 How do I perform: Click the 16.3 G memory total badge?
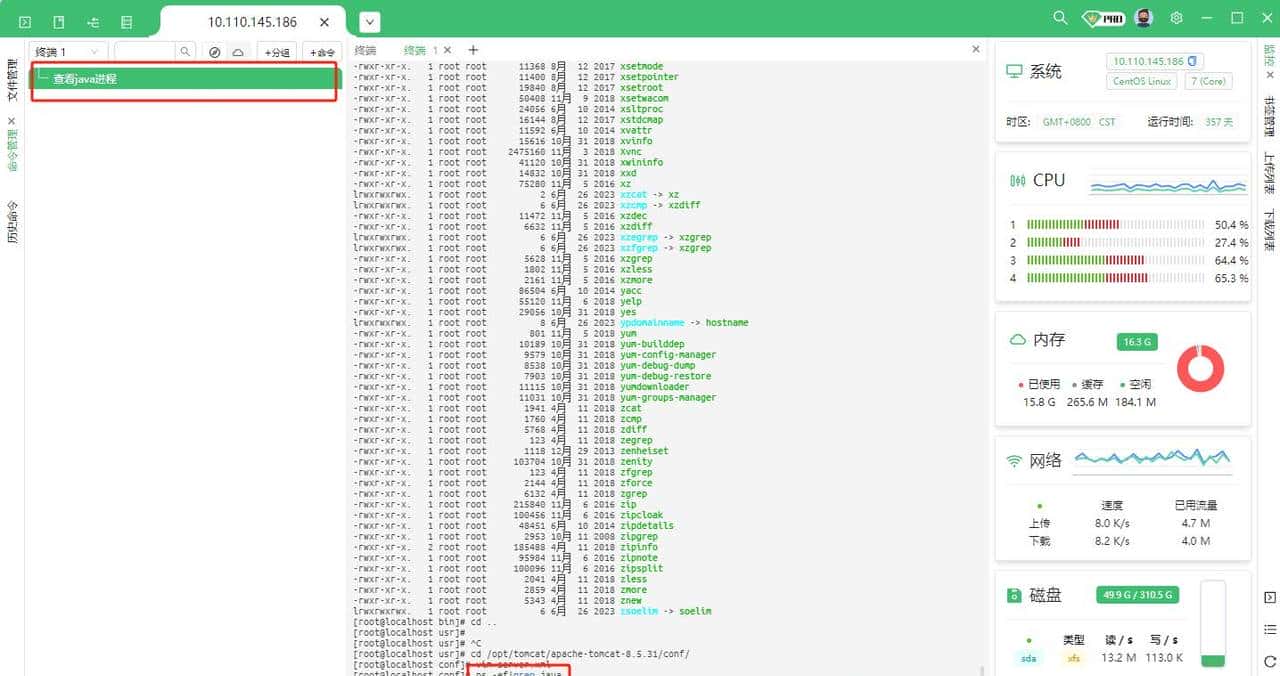(1137, 342)
